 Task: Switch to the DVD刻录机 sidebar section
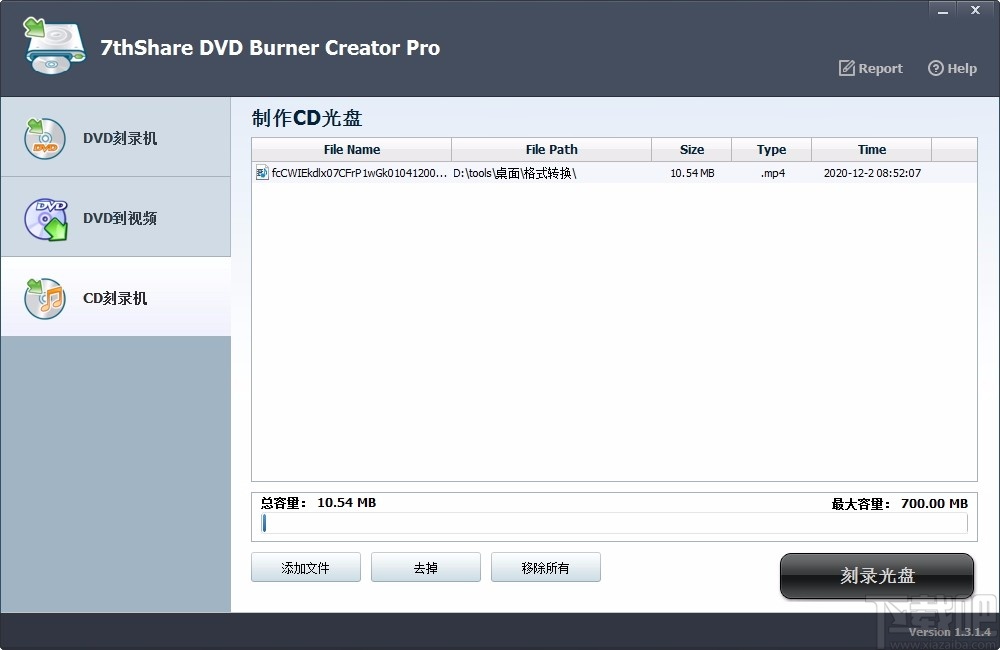click(x=115, y=139)
